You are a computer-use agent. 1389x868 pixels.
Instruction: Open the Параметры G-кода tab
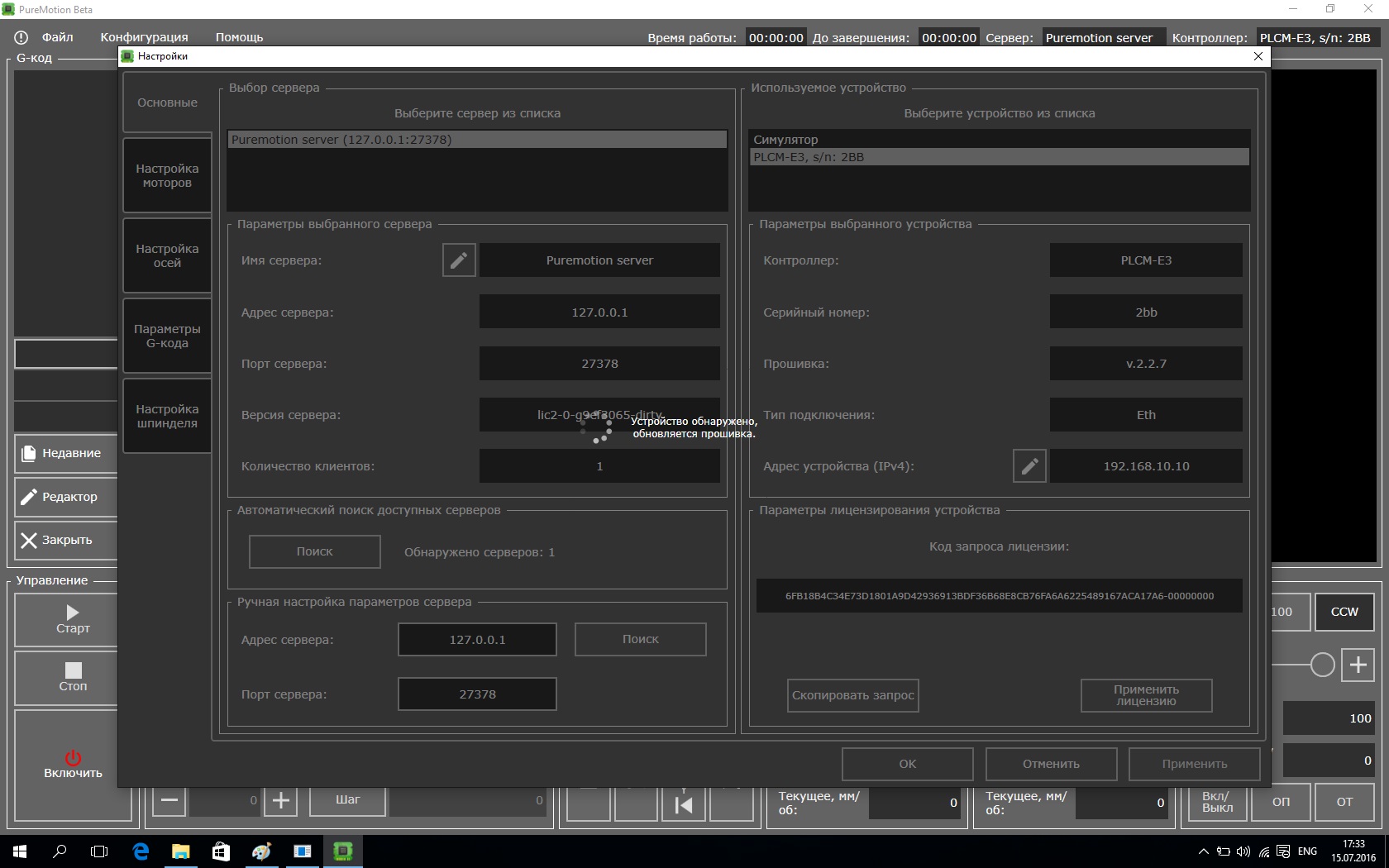[167, 336]
